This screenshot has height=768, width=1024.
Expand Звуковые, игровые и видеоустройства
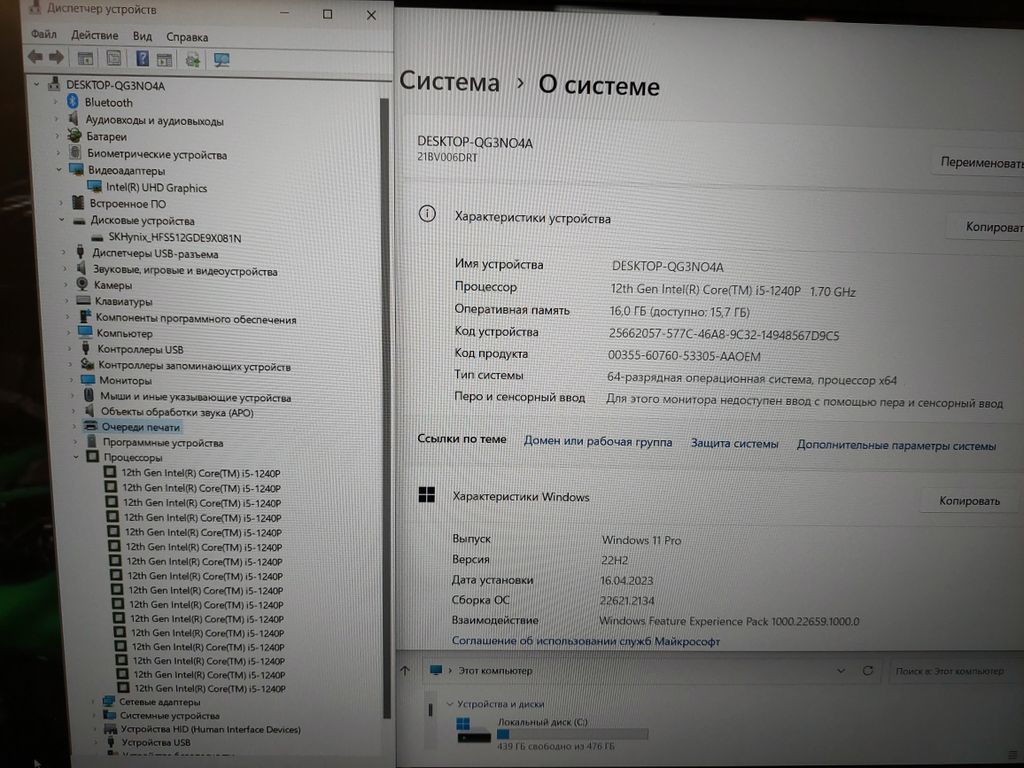click(65, 268)
